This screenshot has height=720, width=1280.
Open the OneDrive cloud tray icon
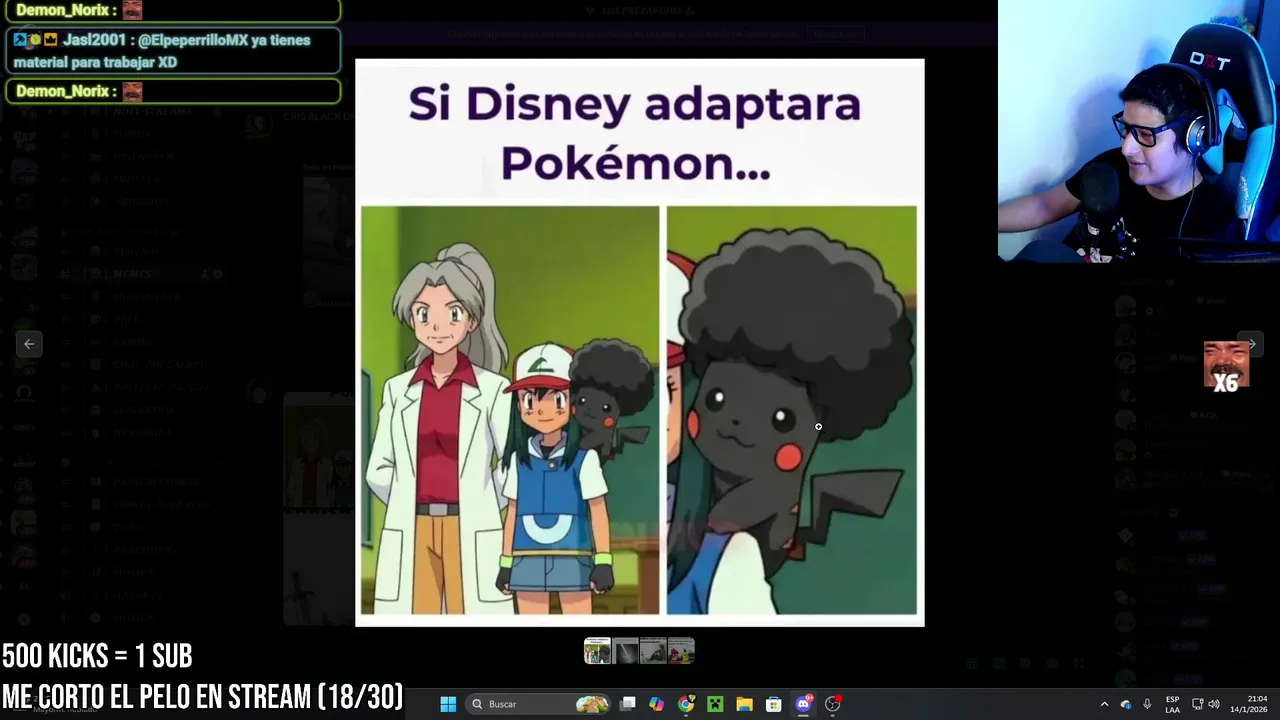pos(1126,704)
